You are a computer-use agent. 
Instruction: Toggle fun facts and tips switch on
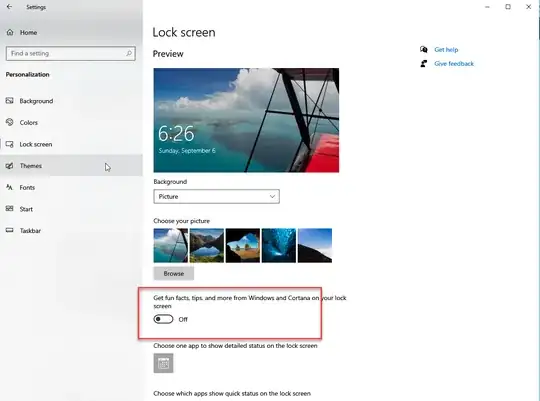pyautogui.click(x=163, y=319)
